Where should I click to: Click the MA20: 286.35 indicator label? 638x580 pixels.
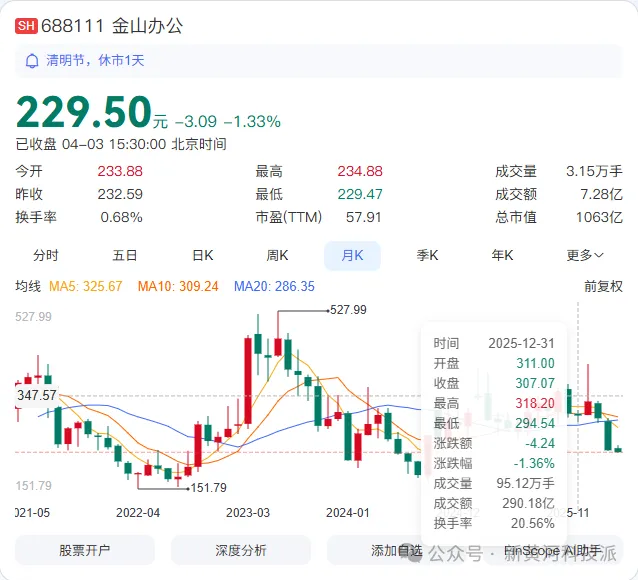pos(274,287)
